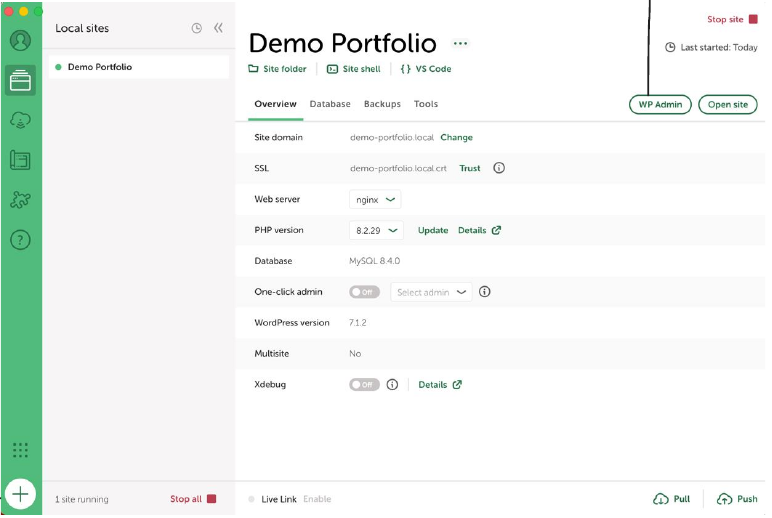Click the Stop site red square
Screen dimensions: 772x518
coord(753,19)
